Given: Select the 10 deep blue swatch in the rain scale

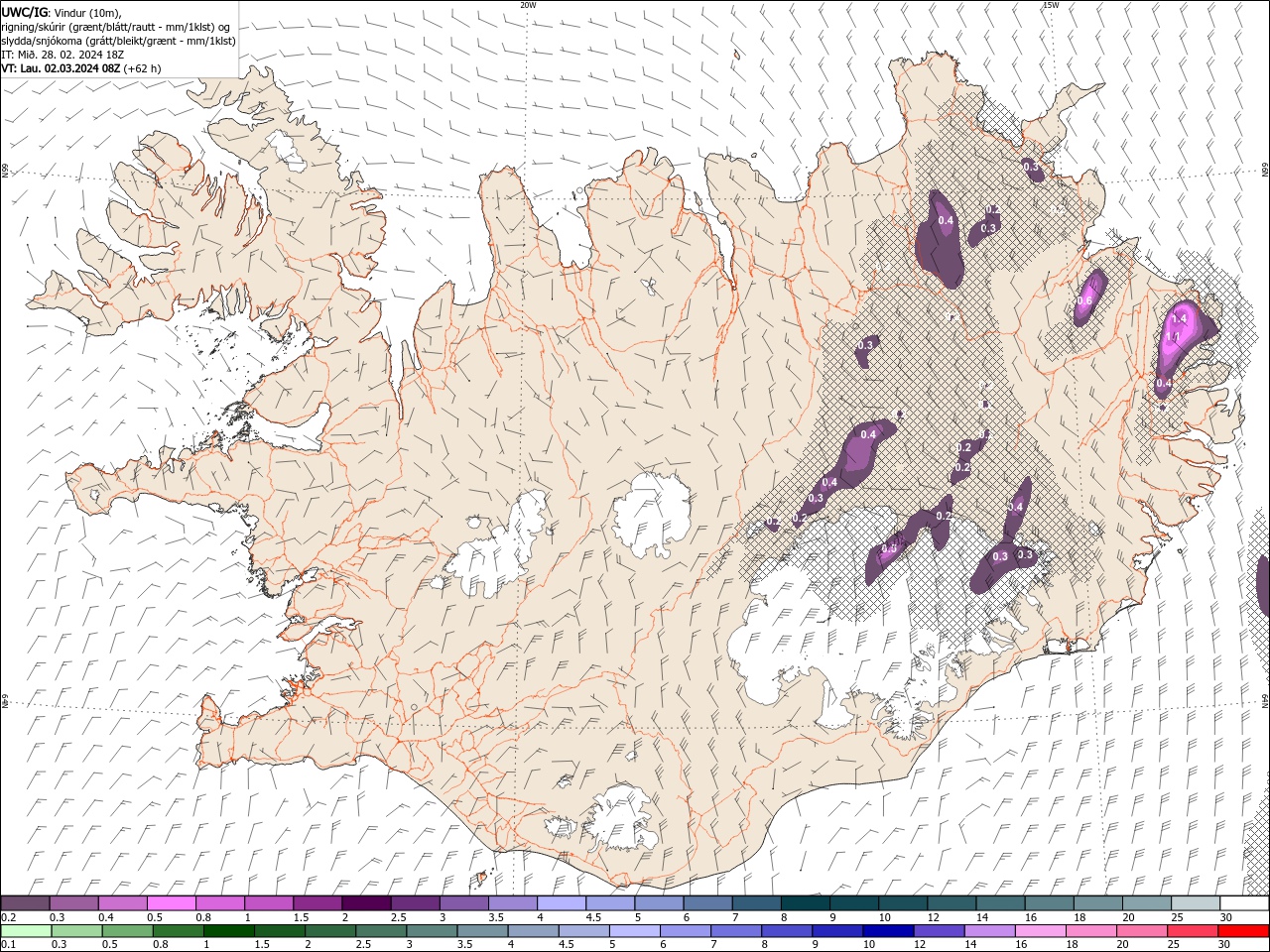Looking at the screenshot, I should (887, 931).
